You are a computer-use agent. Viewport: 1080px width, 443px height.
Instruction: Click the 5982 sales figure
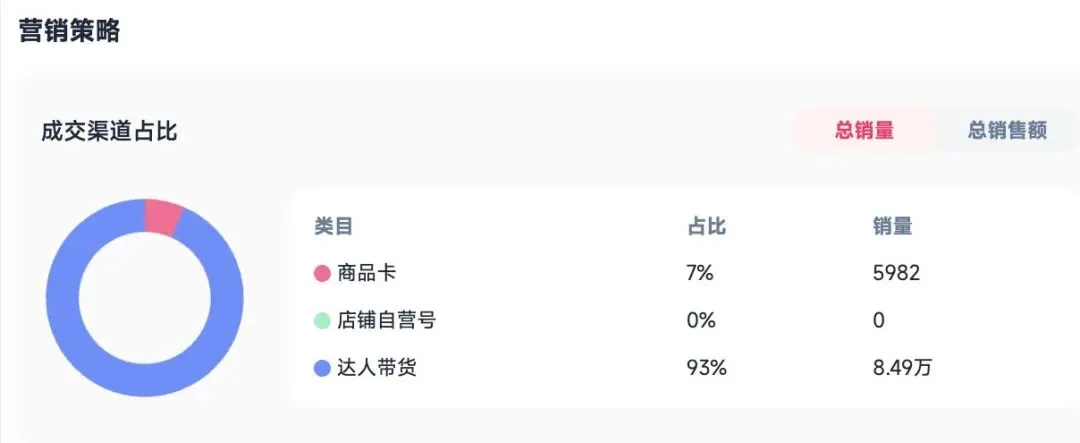(896, 273)
